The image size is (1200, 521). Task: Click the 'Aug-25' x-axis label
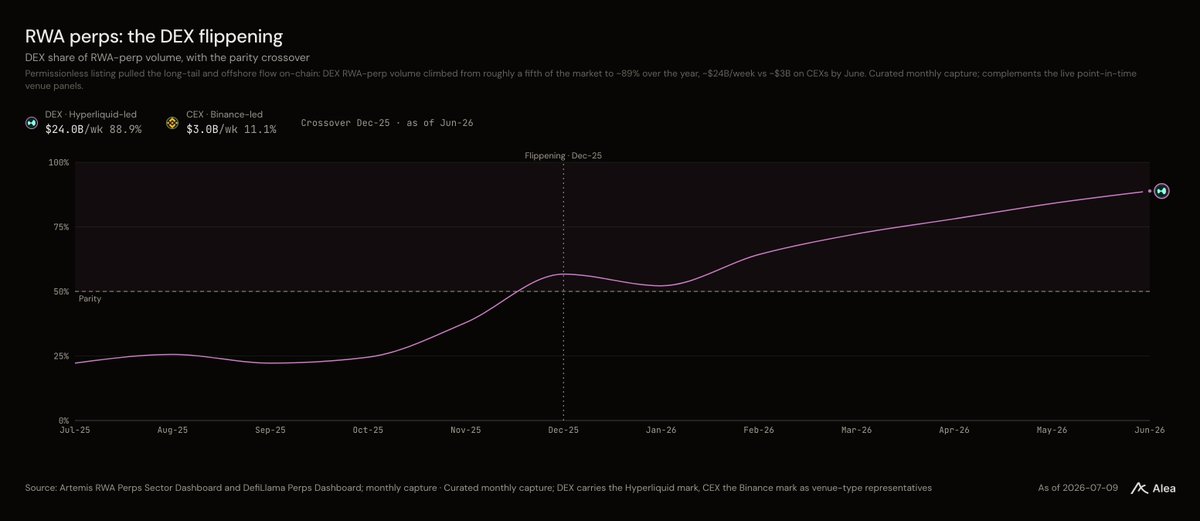pyautogui.click(x=174, y=430)
